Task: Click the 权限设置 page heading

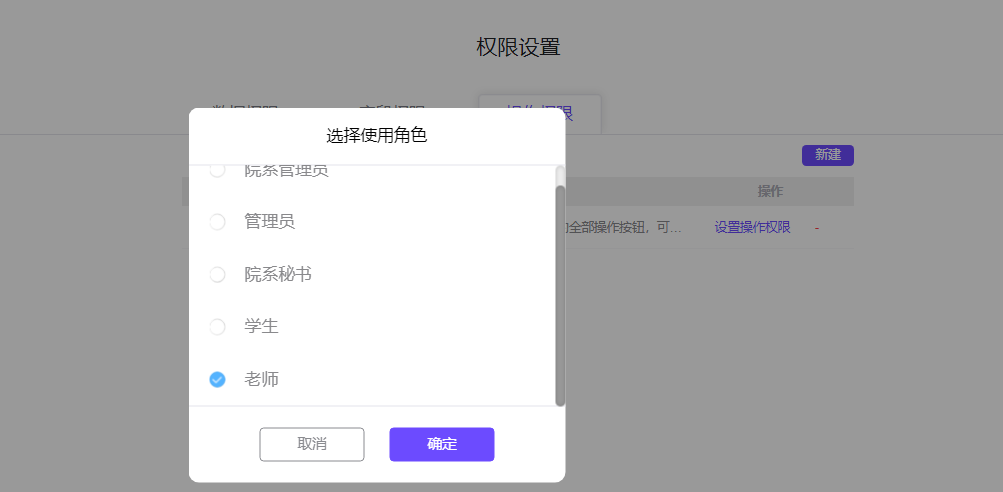Action: [517, 47]
